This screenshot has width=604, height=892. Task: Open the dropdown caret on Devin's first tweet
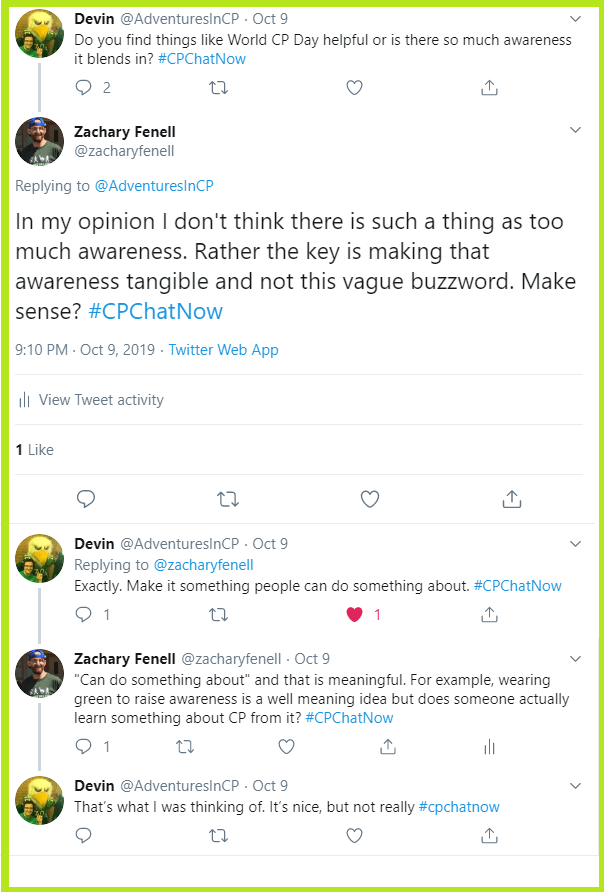tap(575, 18)
